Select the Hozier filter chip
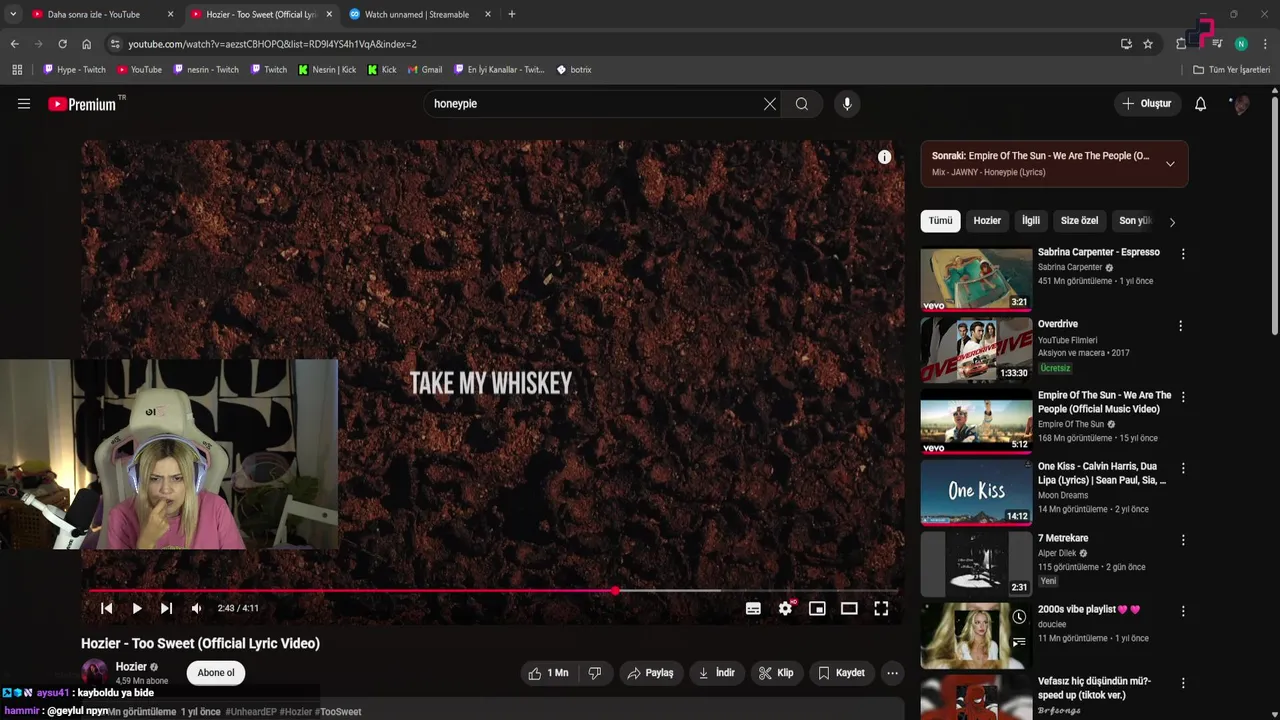This screenshot has height=720, width=1280. click(x=987, y=221)
